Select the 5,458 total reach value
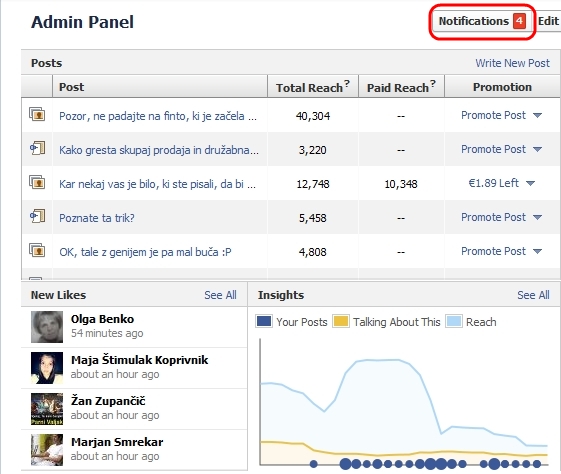 pyautogui.click(x=313, y=218)
